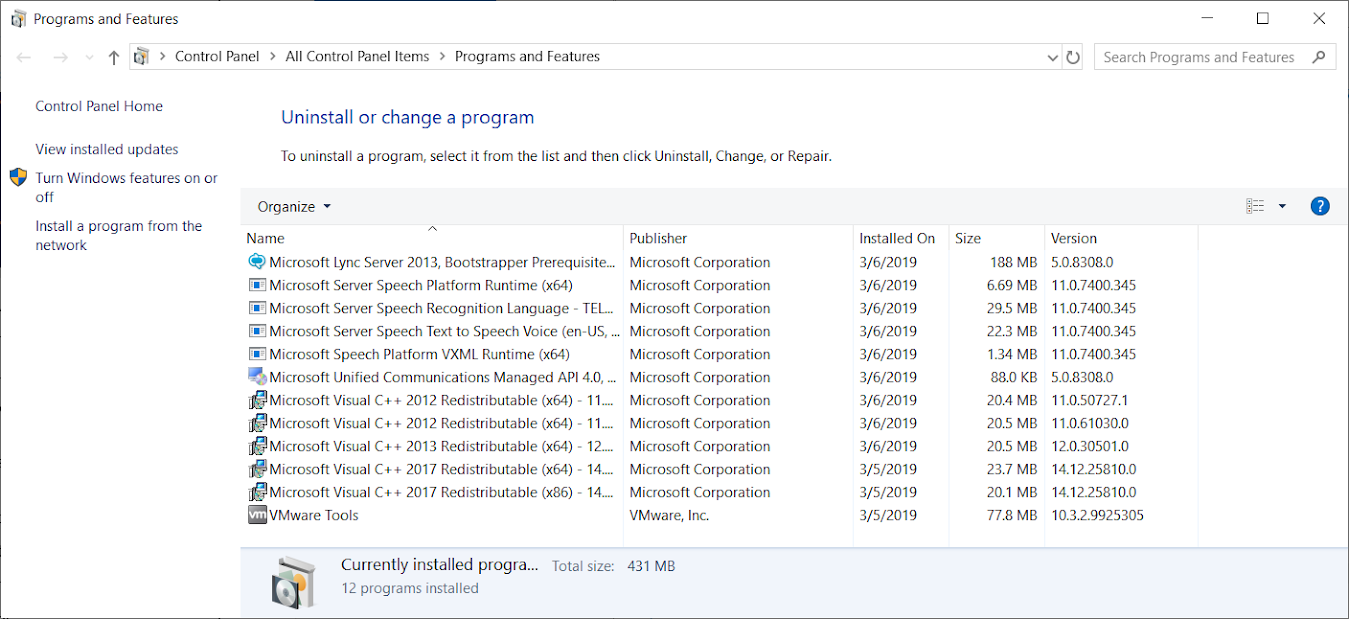Click the Microsoft Lync Server 2013 program icon

pyautogui.click(x=257, y=262)
